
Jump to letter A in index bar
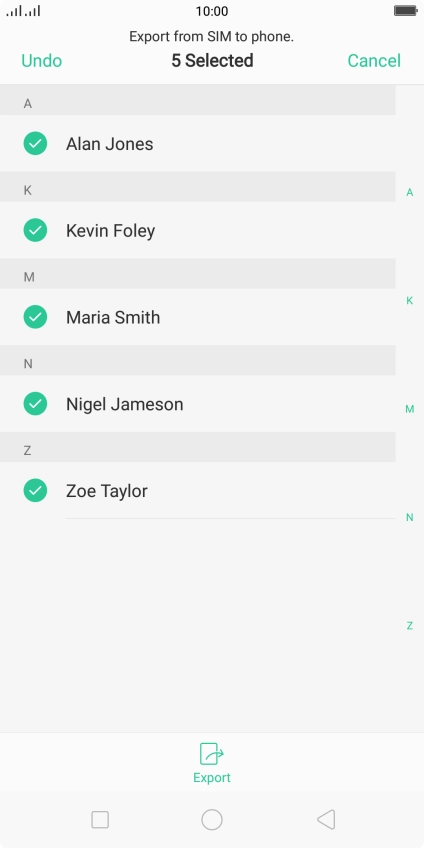410,193
